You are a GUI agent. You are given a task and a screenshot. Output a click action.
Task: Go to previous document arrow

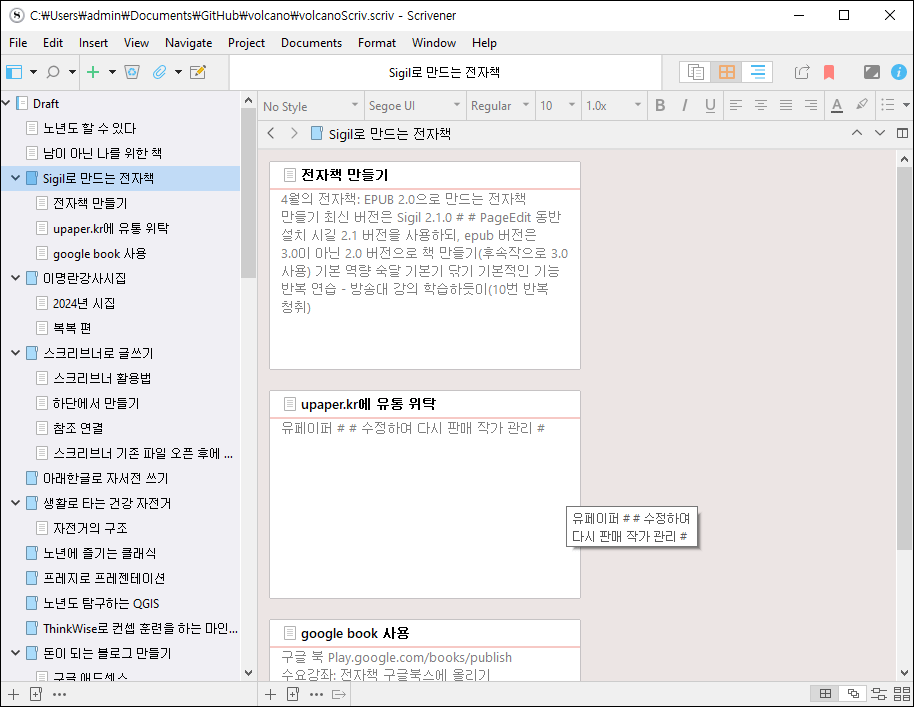pos(856,133)
